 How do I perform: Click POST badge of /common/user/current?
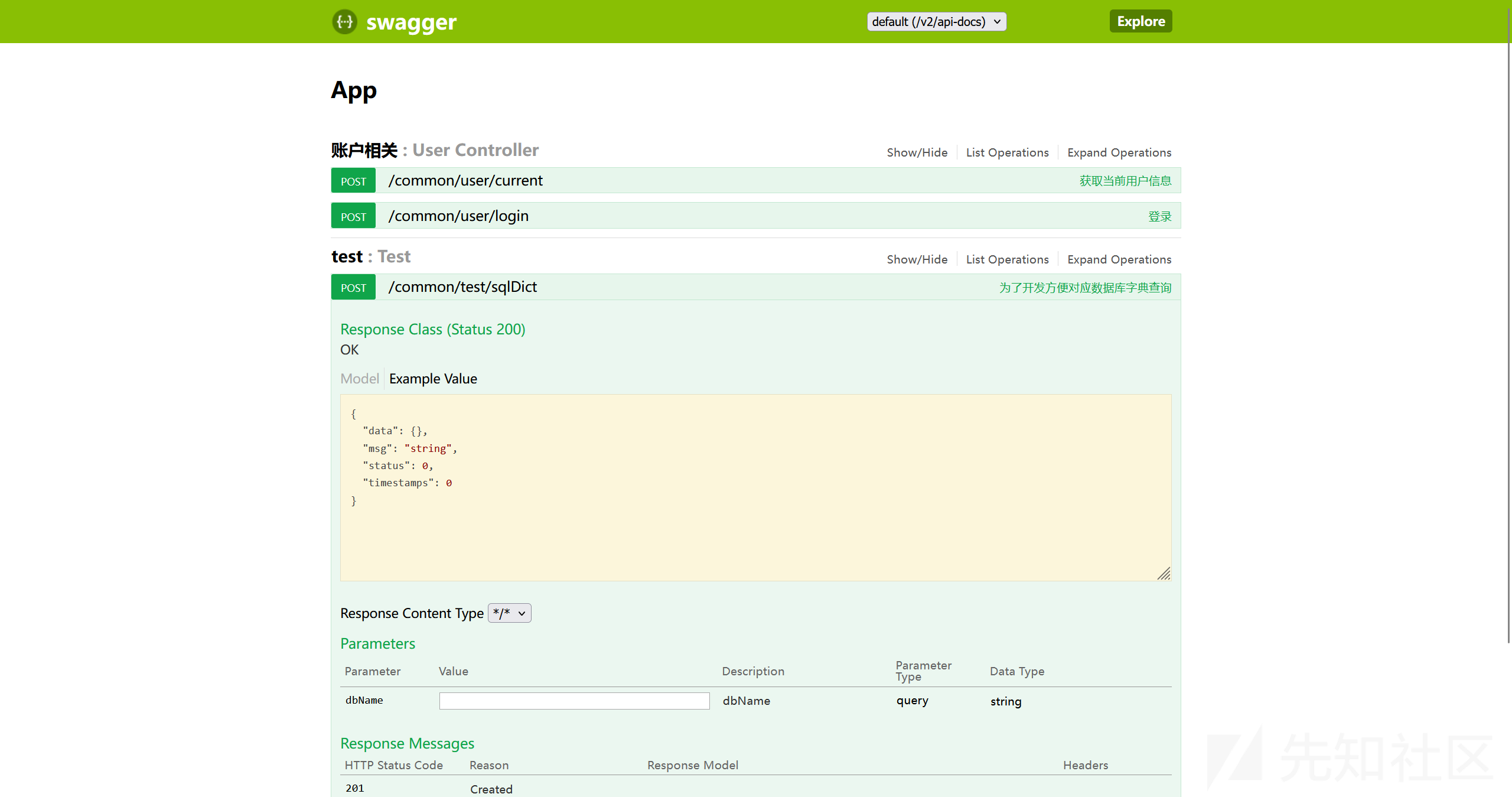pyautogui.click(x=353, y=181)
